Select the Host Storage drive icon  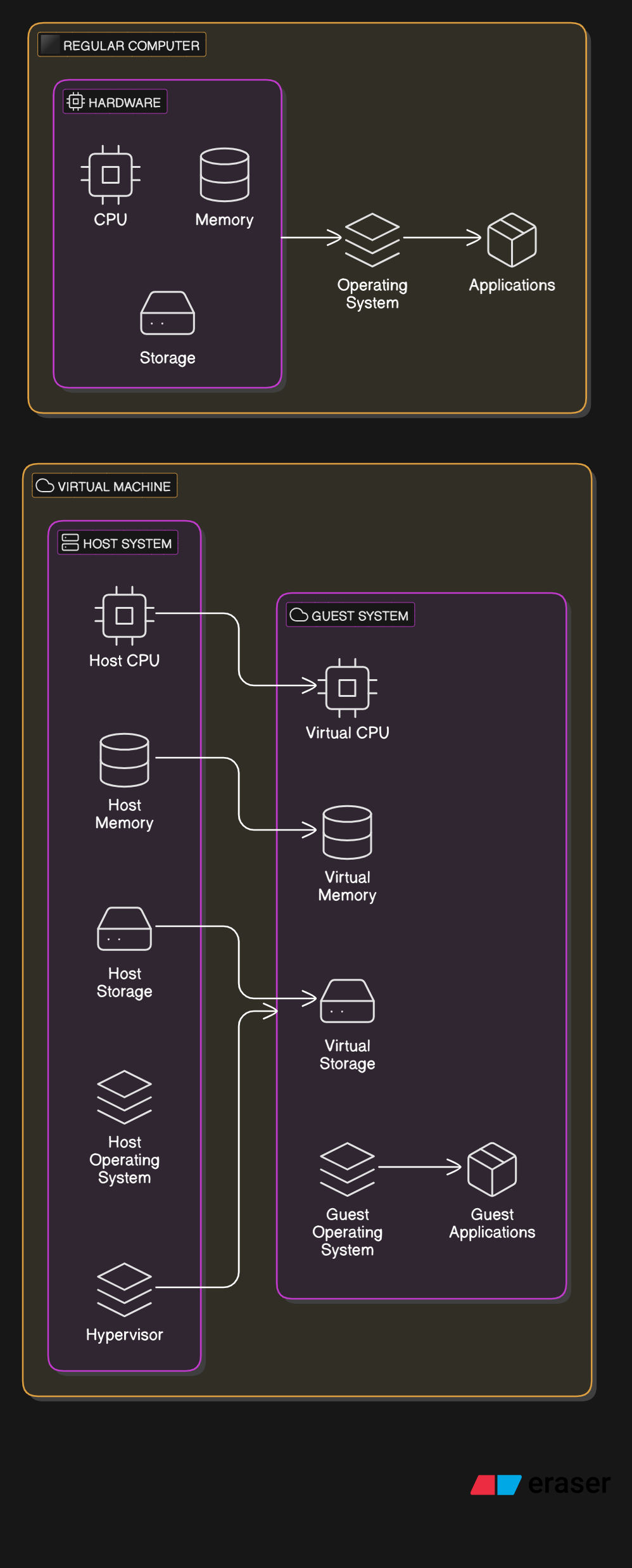pyautogui.click(x=124, y=929)
